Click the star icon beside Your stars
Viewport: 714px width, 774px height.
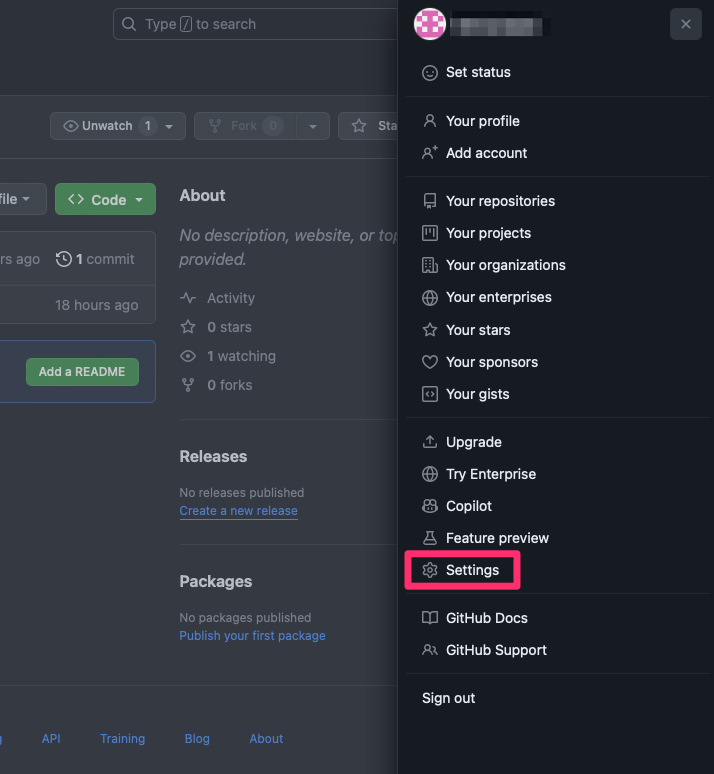tap(430, 330)
